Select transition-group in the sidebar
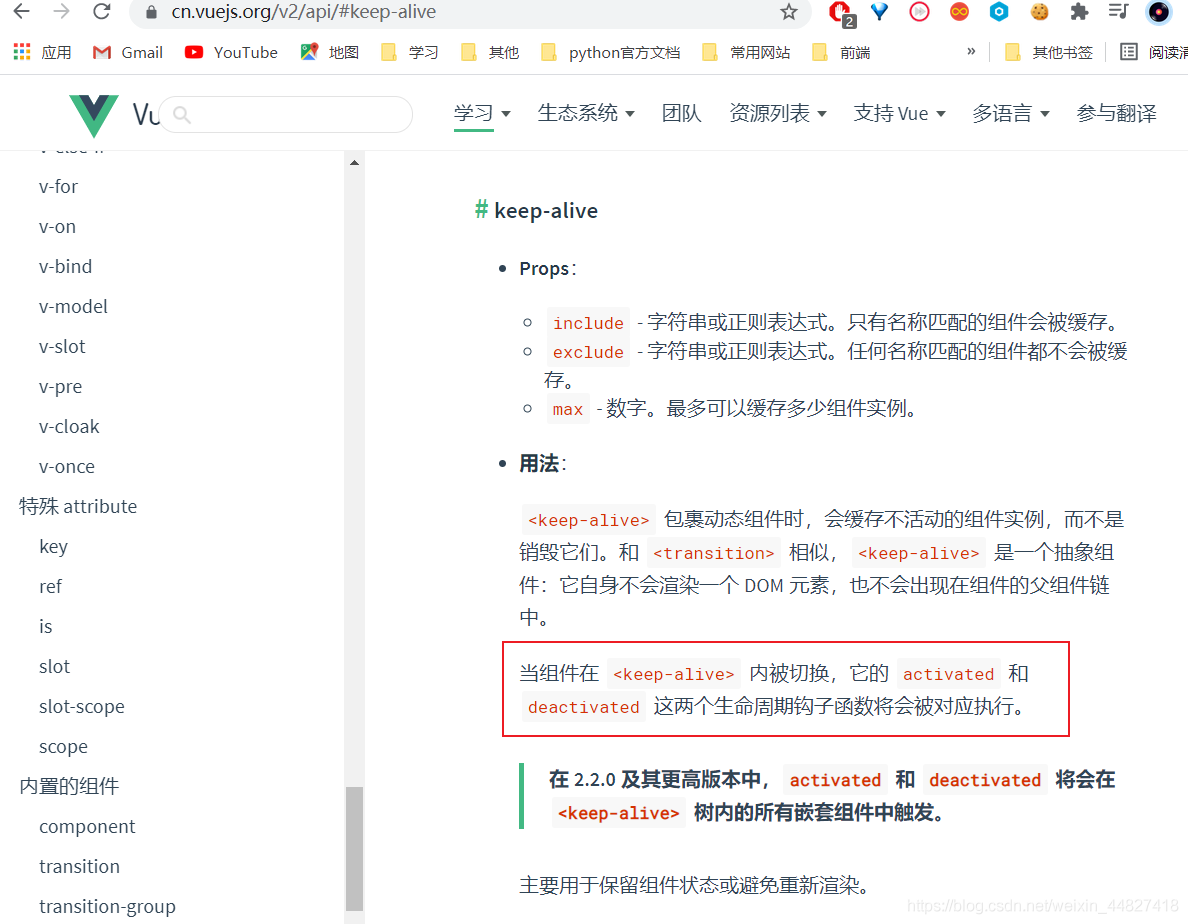This screenshot has height=924, width=1188. tap(107, 907)
